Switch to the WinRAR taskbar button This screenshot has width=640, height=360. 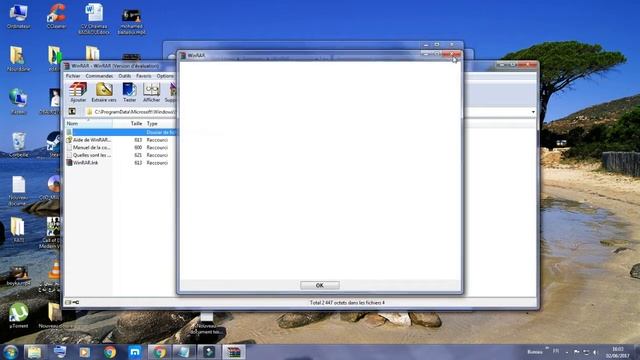[234, 352]
